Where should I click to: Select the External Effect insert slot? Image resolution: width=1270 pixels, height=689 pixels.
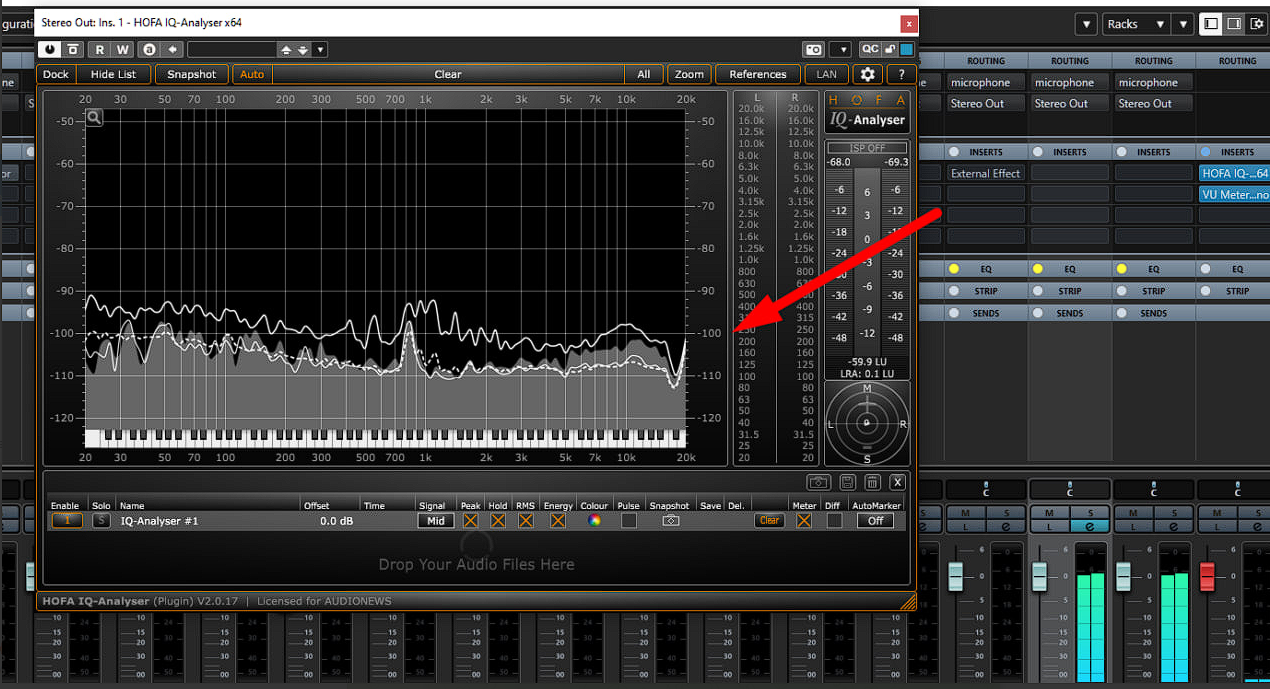click(986, 173)
